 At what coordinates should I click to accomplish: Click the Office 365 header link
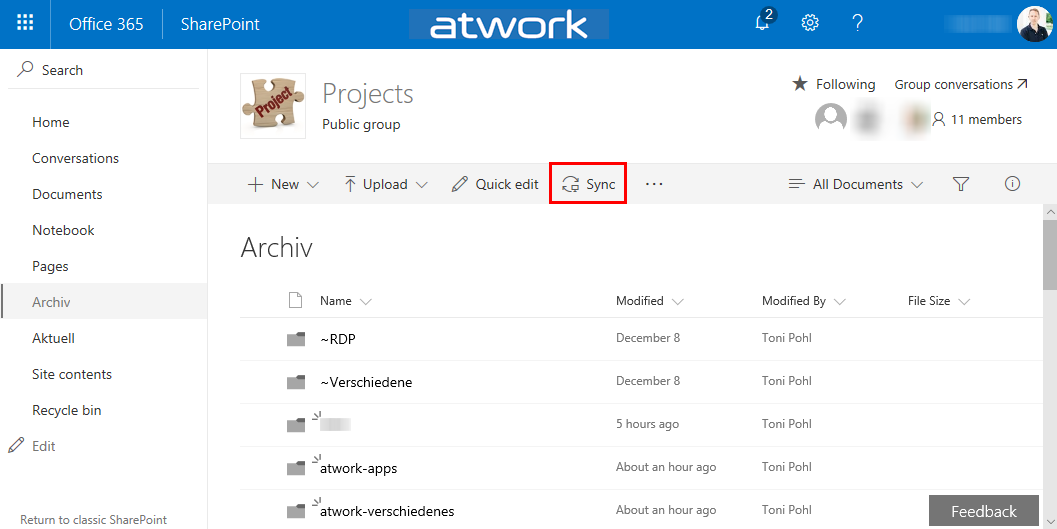pos(106,24)
